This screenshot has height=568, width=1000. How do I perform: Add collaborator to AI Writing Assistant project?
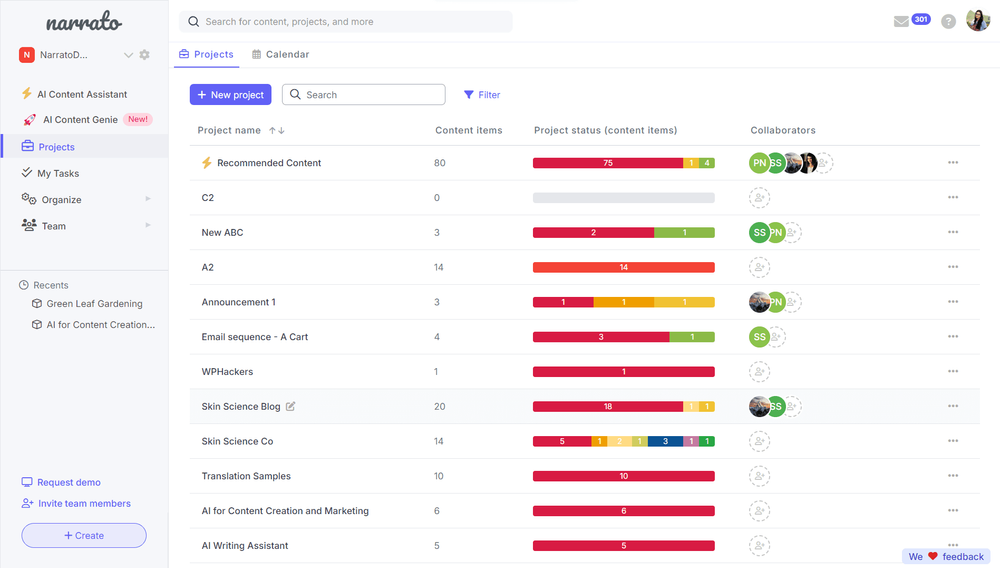coord(759,545)
